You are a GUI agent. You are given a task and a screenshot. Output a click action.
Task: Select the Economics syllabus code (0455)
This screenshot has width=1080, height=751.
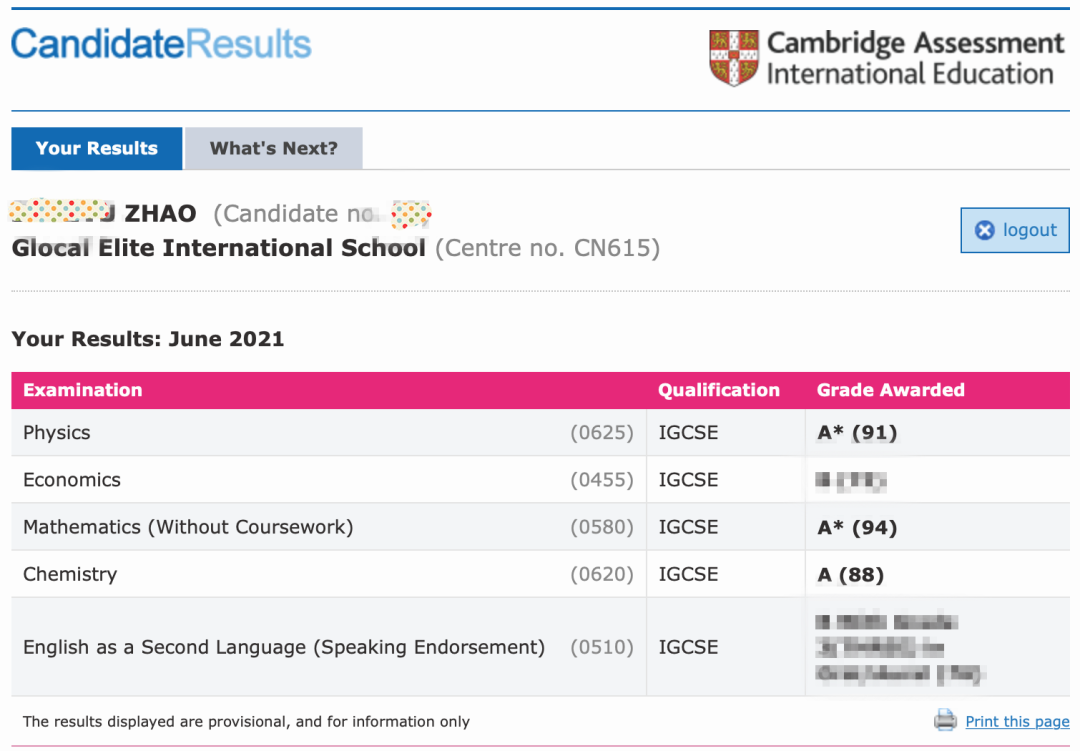601,480
